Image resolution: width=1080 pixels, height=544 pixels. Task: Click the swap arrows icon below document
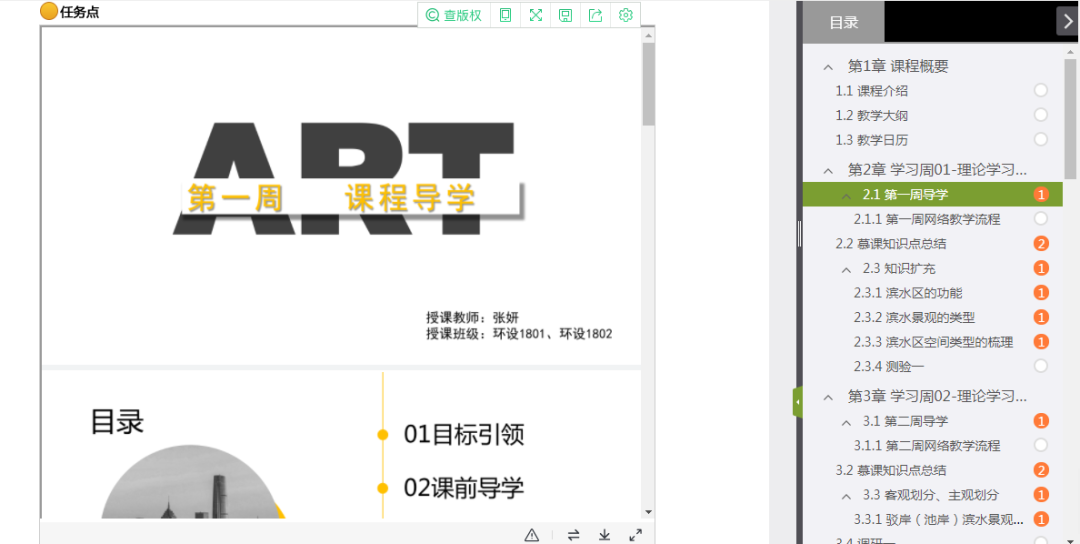(573, 534)
